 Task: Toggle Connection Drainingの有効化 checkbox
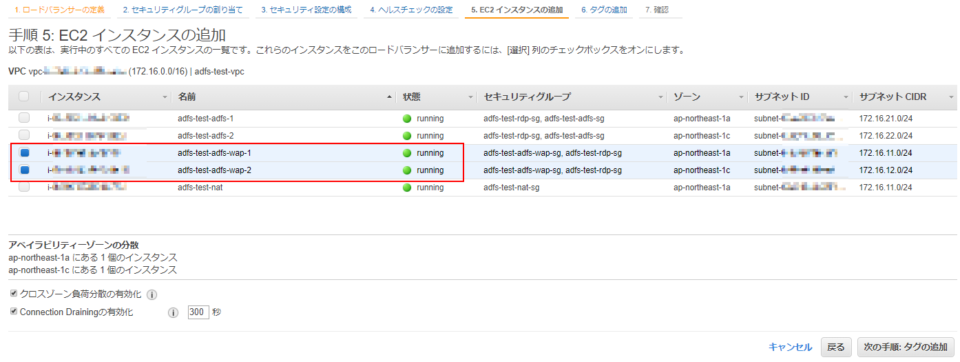(x=13, y=312)
